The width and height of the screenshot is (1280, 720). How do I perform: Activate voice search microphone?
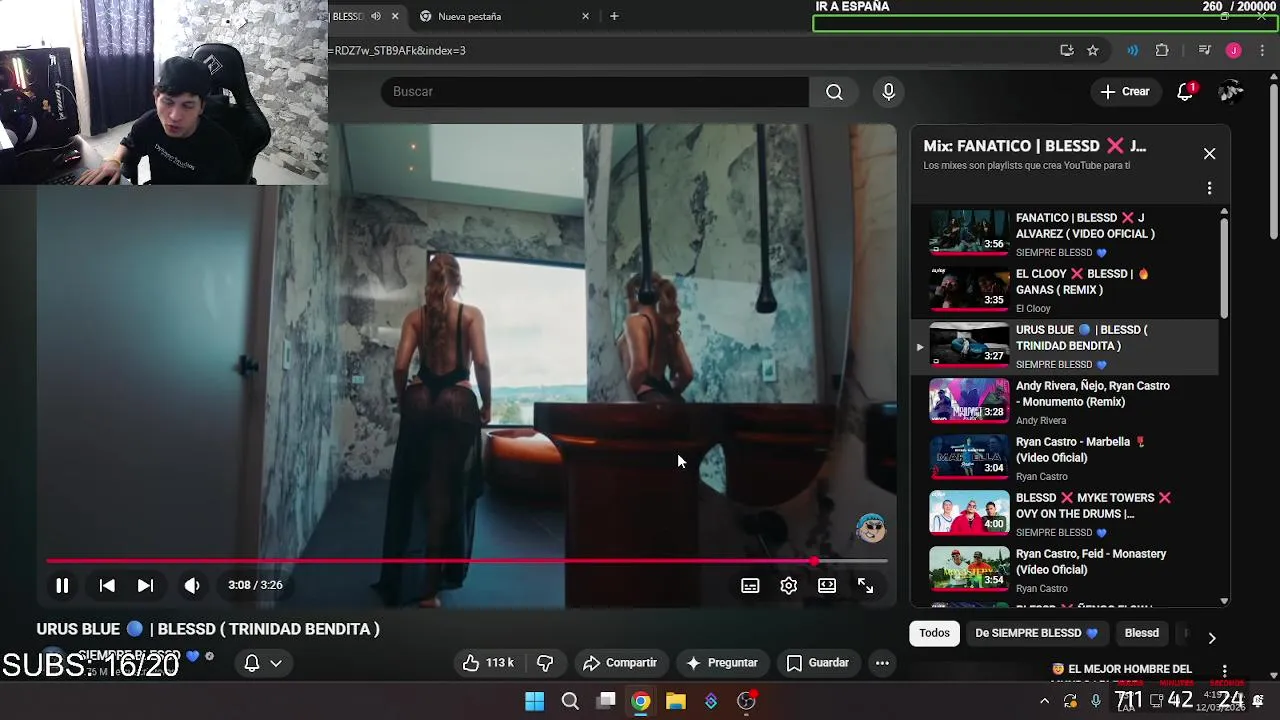889,92
